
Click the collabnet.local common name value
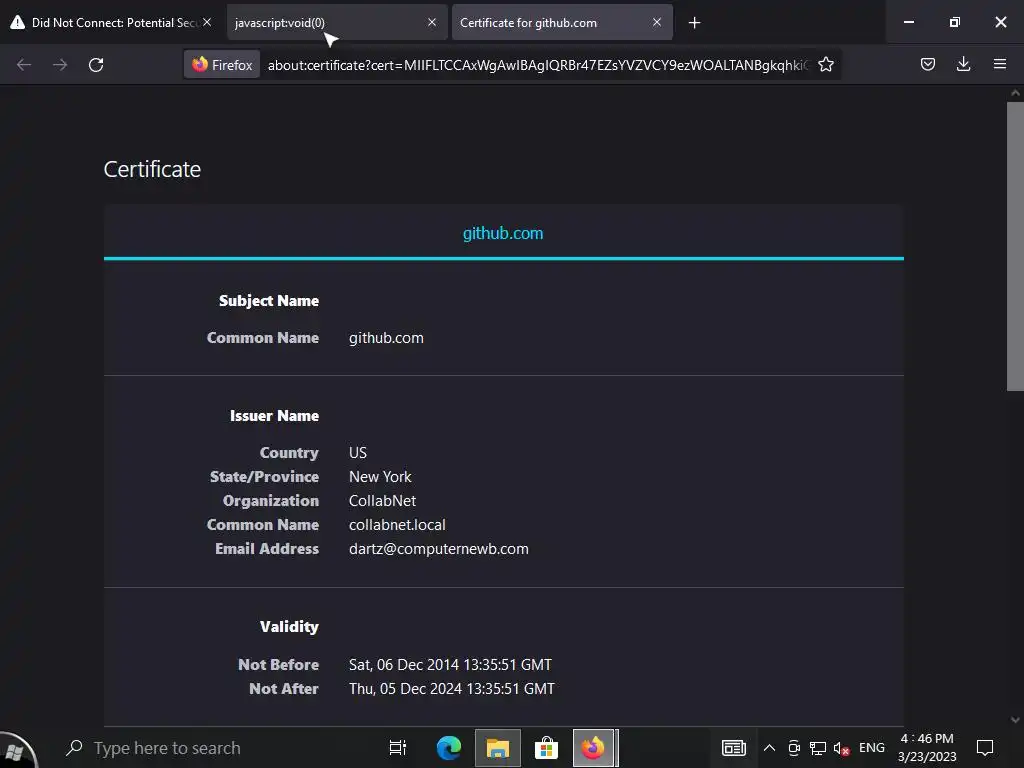click(x=397, y=525)
